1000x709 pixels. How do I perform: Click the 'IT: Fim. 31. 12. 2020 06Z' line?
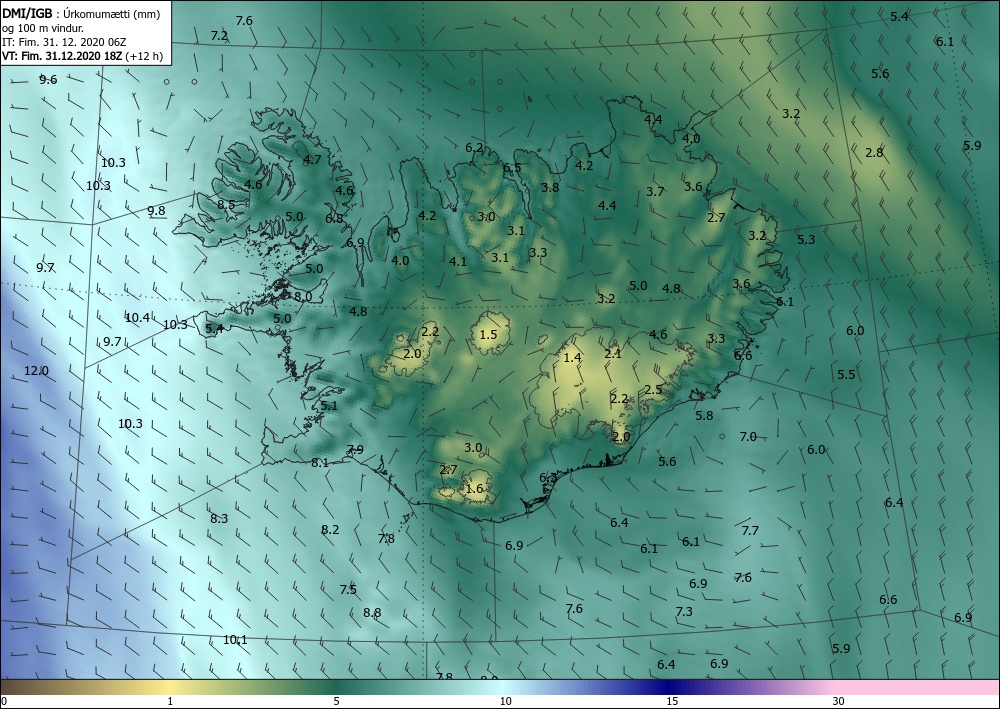tap(64, 42)
